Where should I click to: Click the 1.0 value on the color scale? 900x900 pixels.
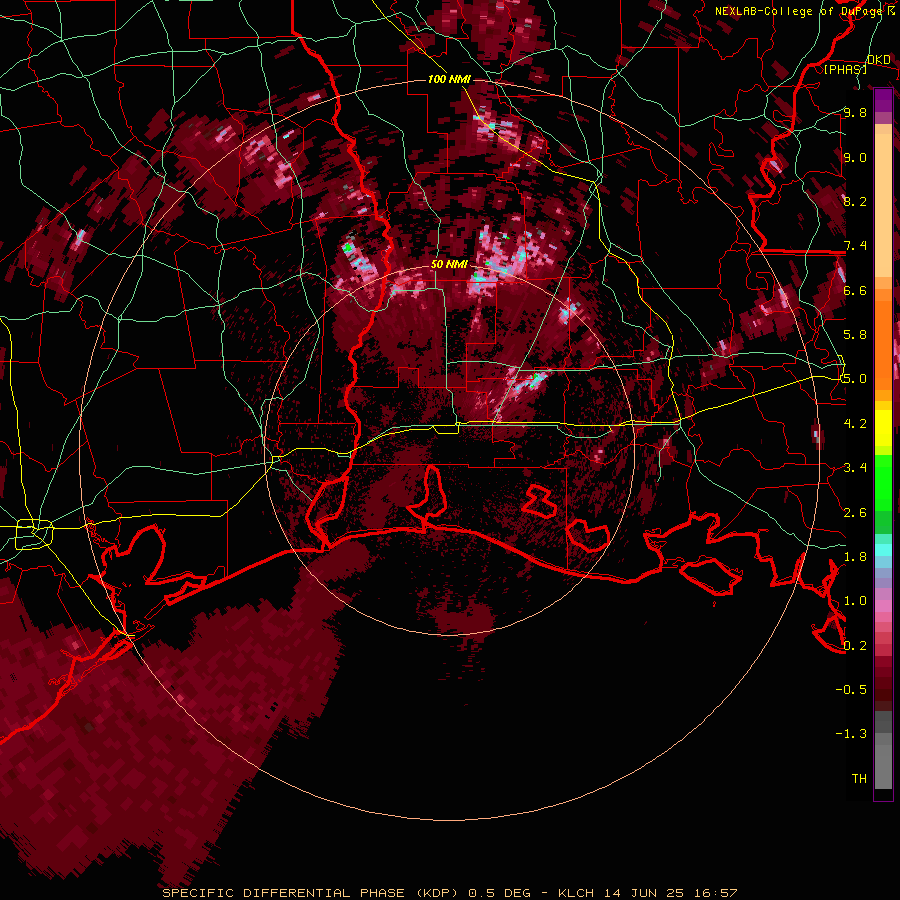855,602
